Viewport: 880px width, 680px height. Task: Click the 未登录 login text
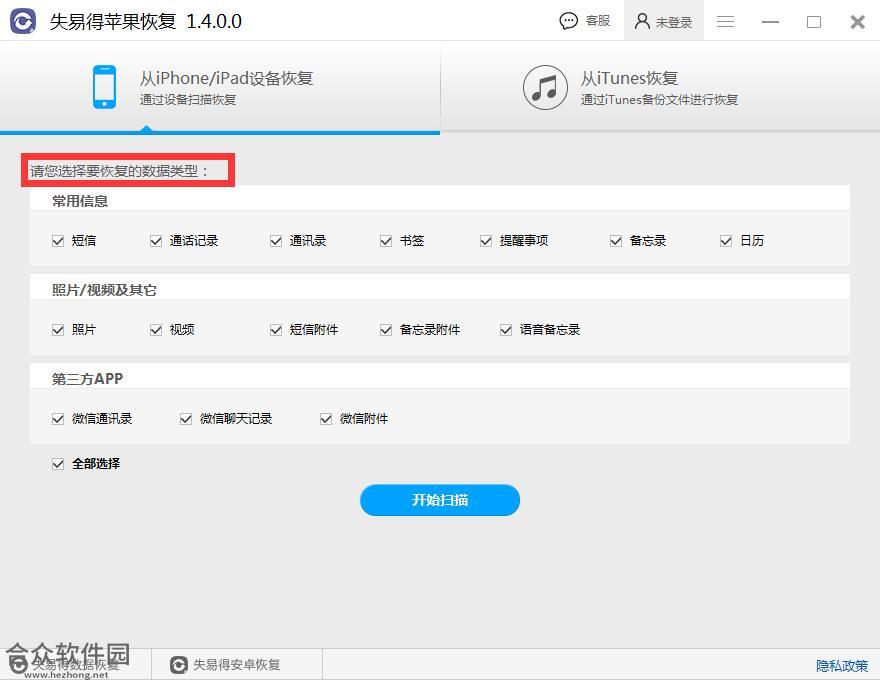[x=674, y=22]
